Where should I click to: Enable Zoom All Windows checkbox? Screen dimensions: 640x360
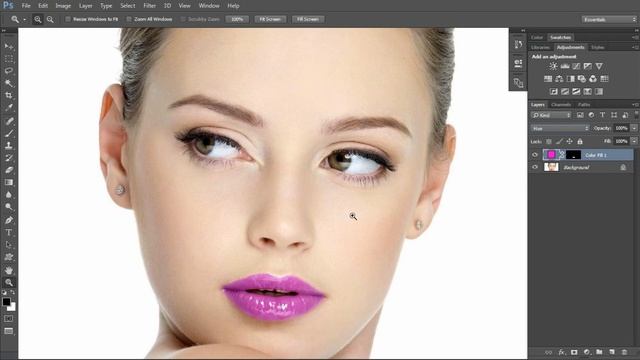129,19
